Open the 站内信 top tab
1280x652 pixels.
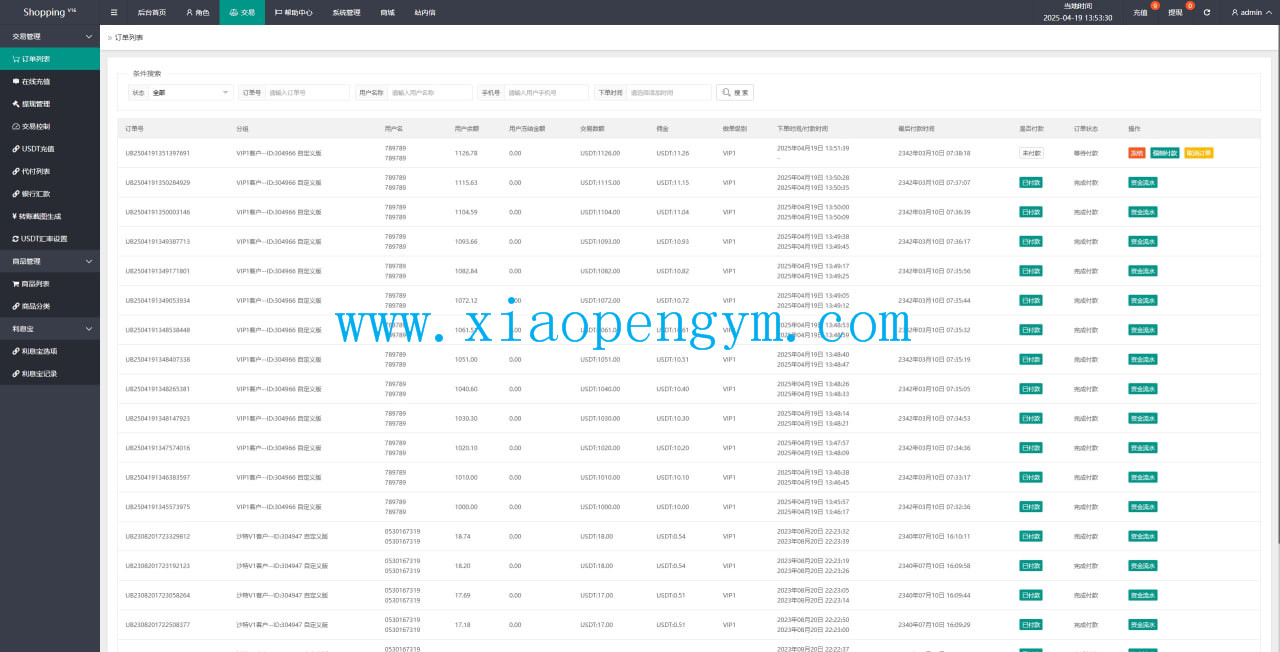click(x=424, y=12)
